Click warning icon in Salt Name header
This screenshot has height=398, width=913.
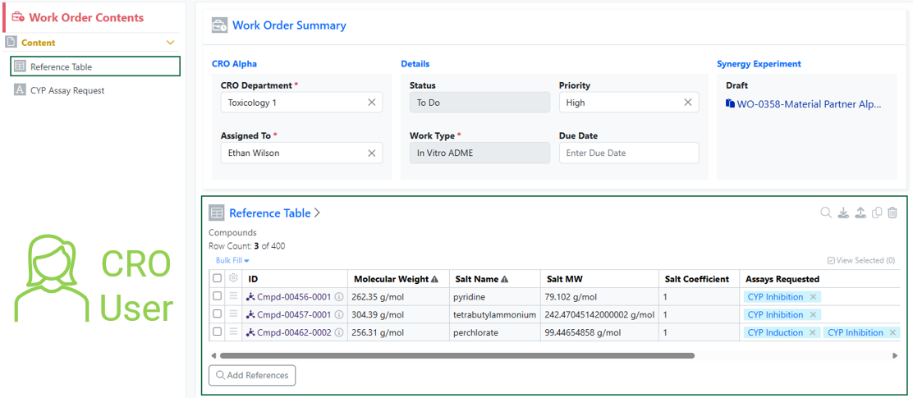pos(504,279)
